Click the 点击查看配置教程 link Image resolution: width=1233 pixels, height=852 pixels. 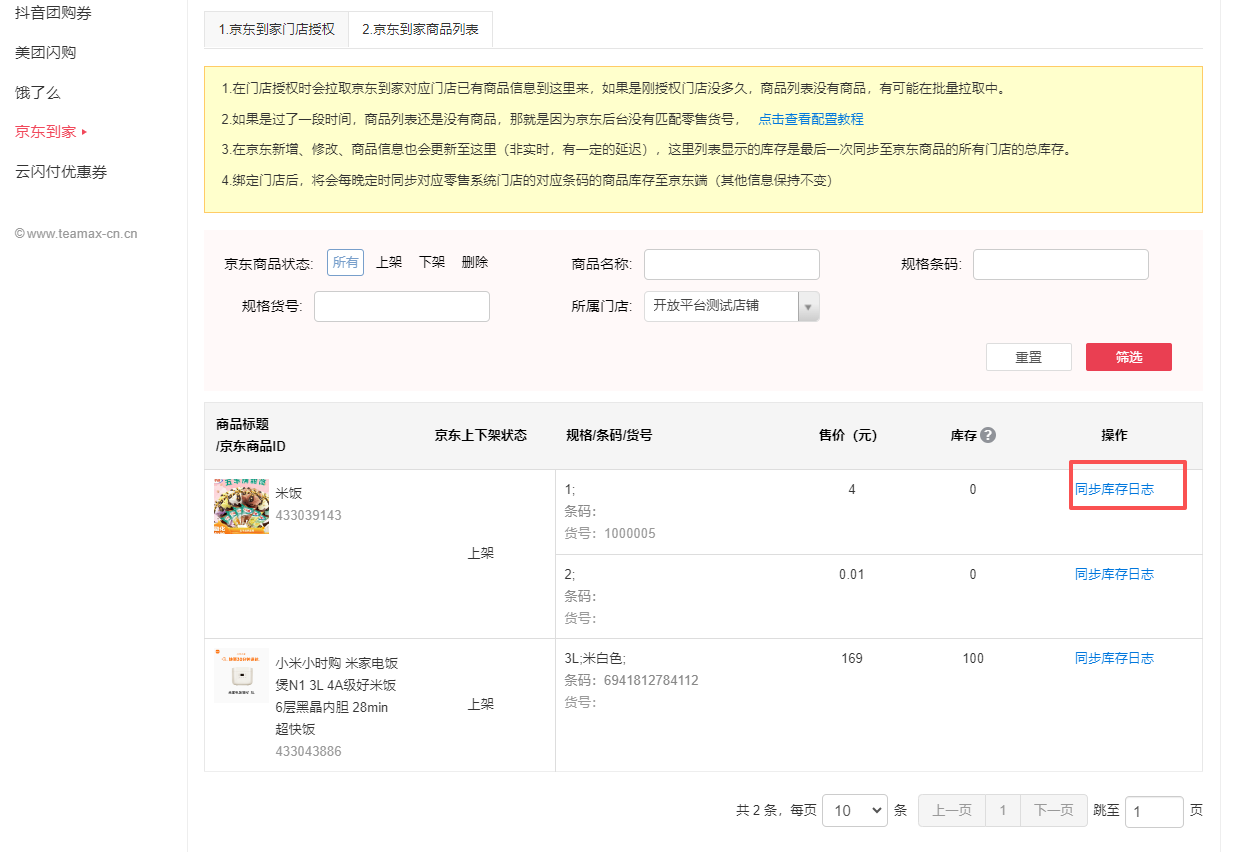tap(811, 119)
